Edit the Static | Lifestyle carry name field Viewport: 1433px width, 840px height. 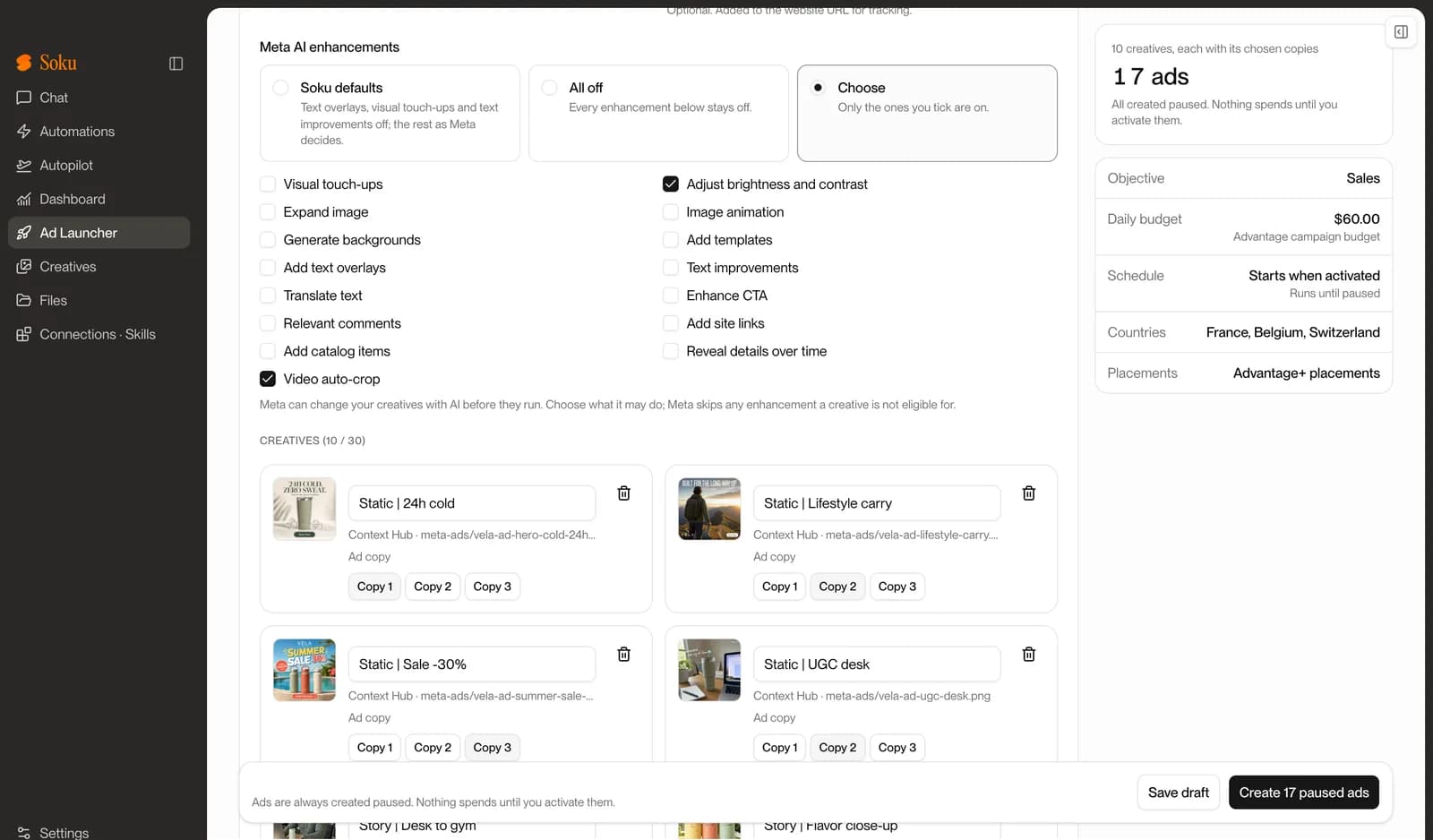[877, 503]
